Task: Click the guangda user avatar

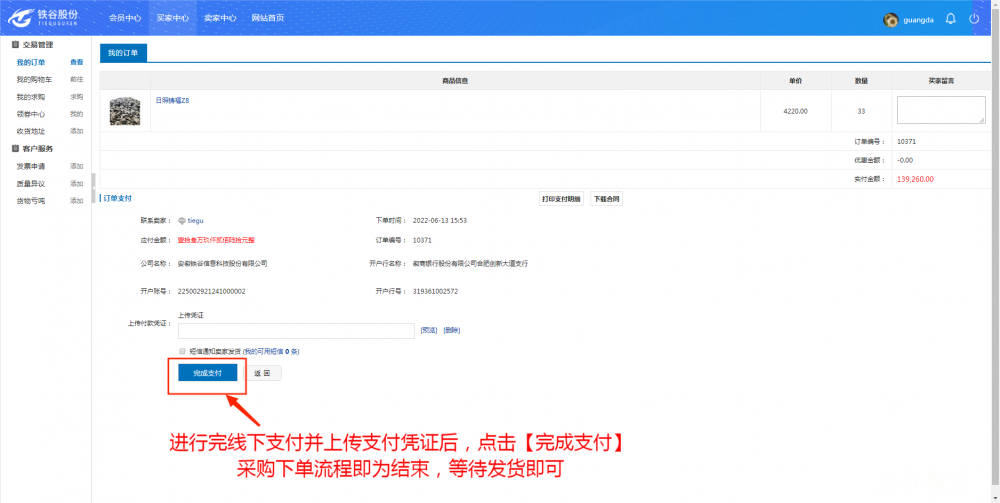Action: click(891, 20)
